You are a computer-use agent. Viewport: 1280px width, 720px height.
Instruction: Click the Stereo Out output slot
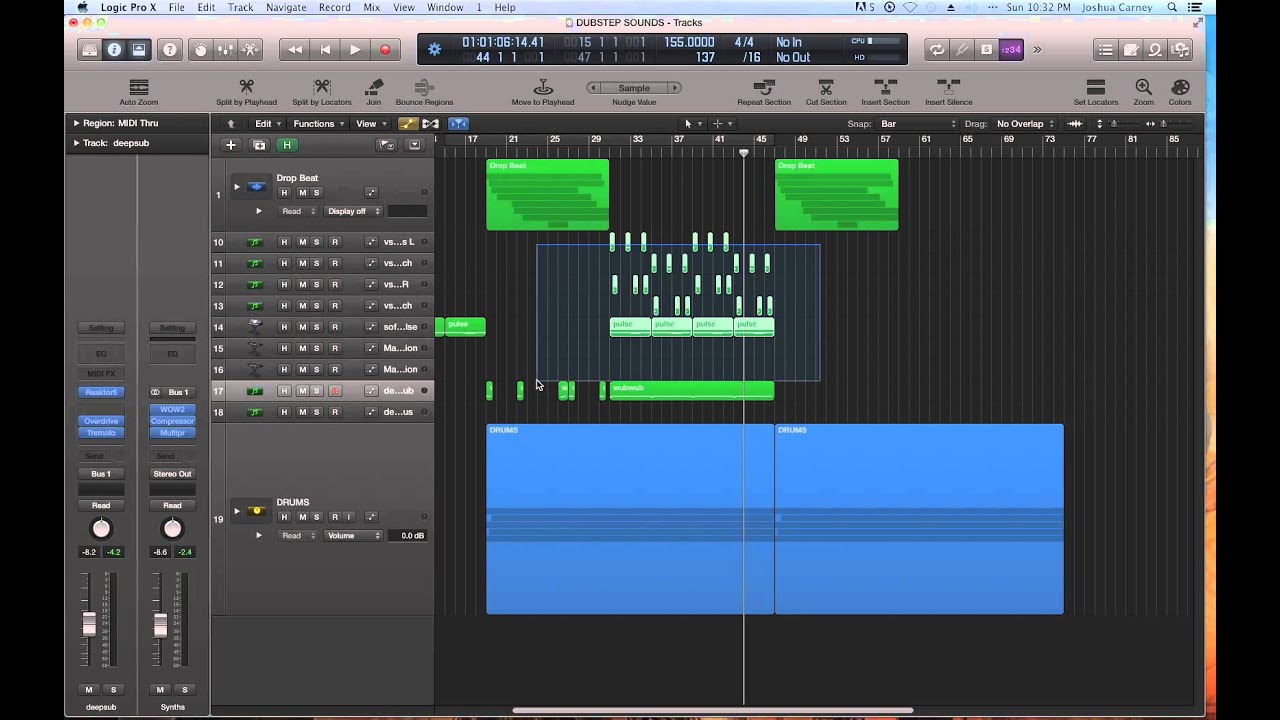(x=172, y=474)
